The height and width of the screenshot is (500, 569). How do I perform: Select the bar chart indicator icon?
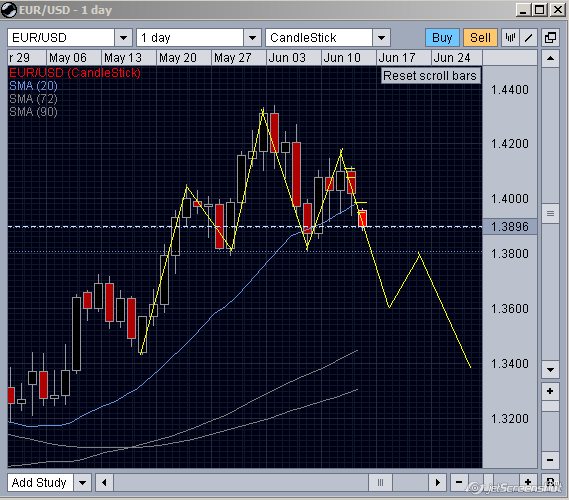click(511, 37)
